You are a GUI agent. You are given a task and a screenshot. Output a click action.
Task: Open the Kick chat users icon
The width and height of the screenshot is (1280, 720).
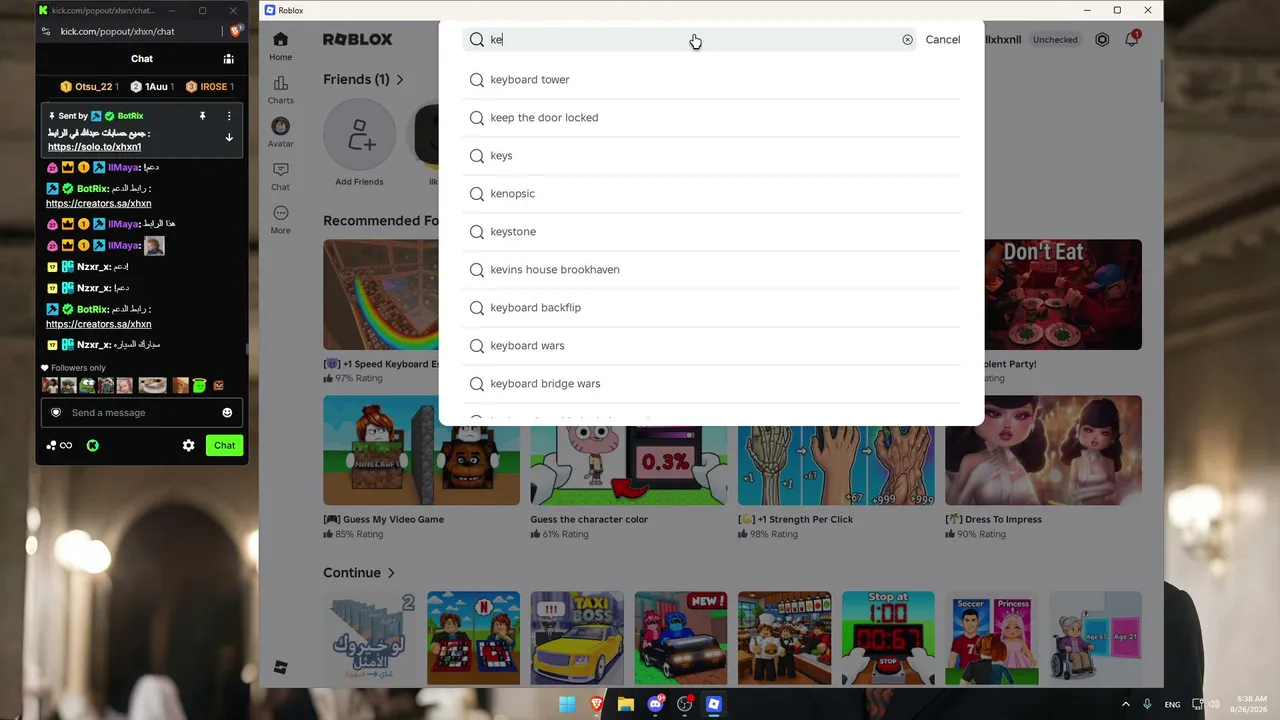229,59
